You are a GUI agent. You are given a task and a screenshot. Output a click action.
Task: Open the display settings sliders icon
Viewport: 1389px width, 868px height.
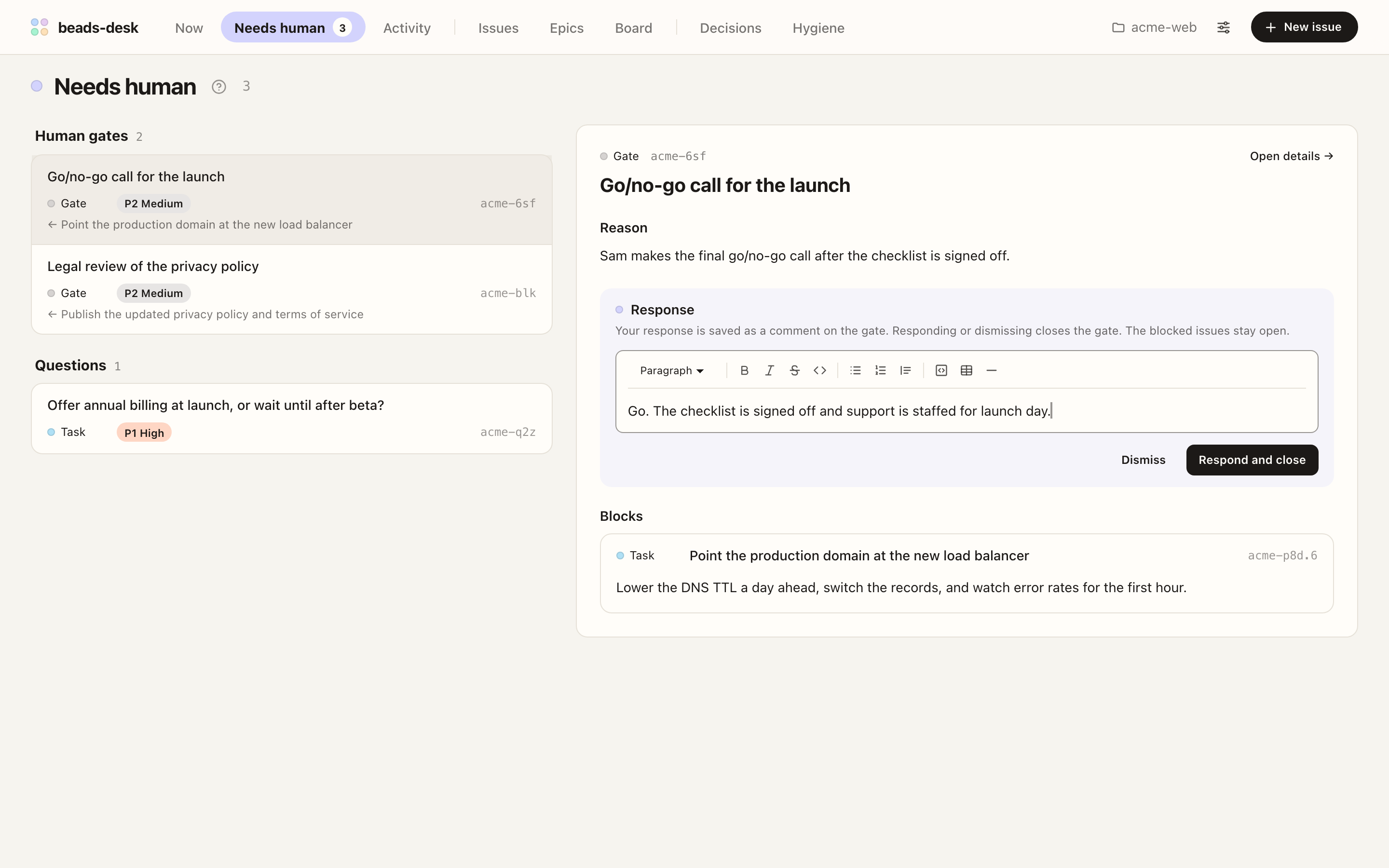(x=1224, y=27)
